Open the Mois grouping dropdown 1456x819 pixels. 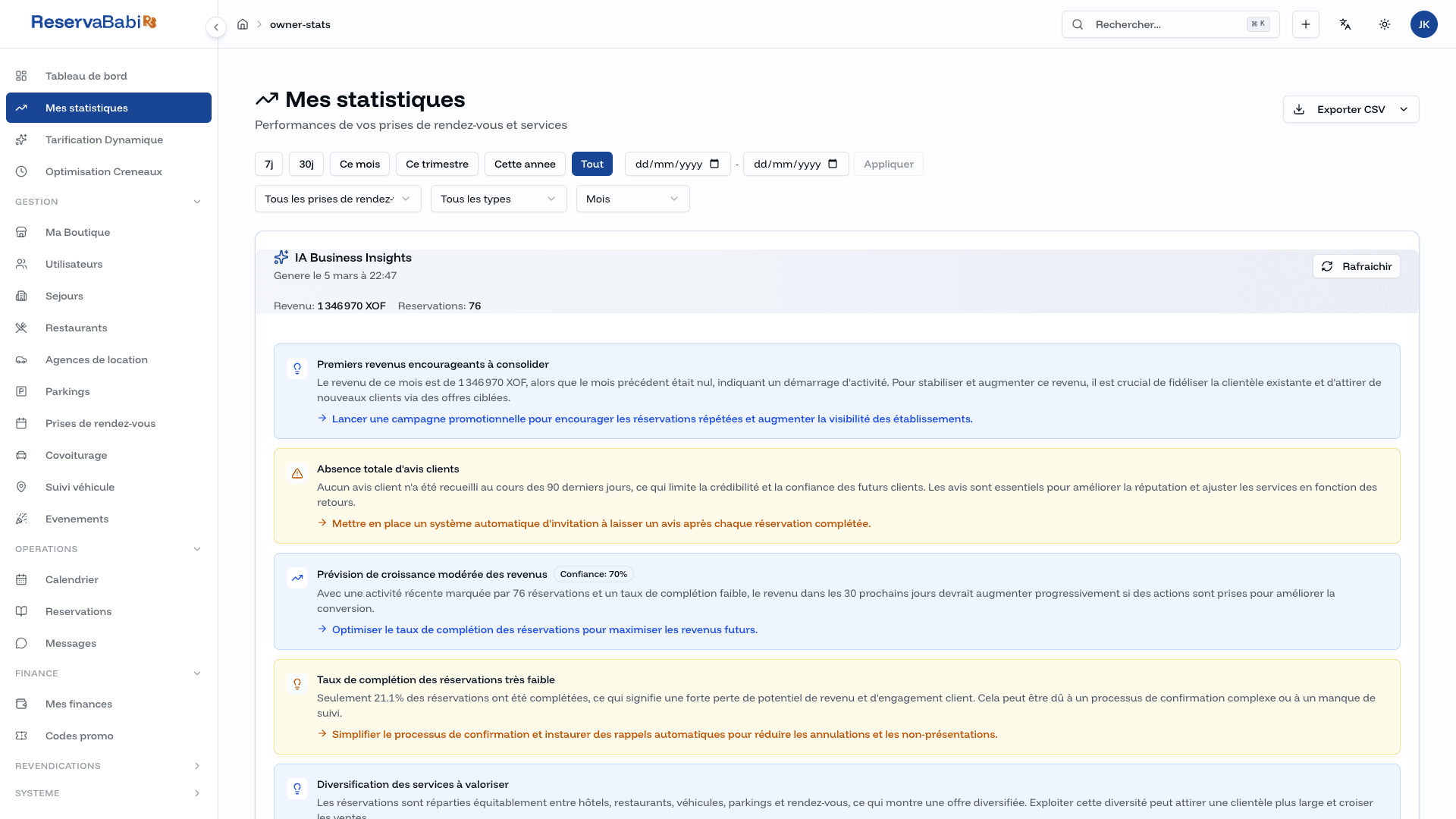[x=632, y=199]
